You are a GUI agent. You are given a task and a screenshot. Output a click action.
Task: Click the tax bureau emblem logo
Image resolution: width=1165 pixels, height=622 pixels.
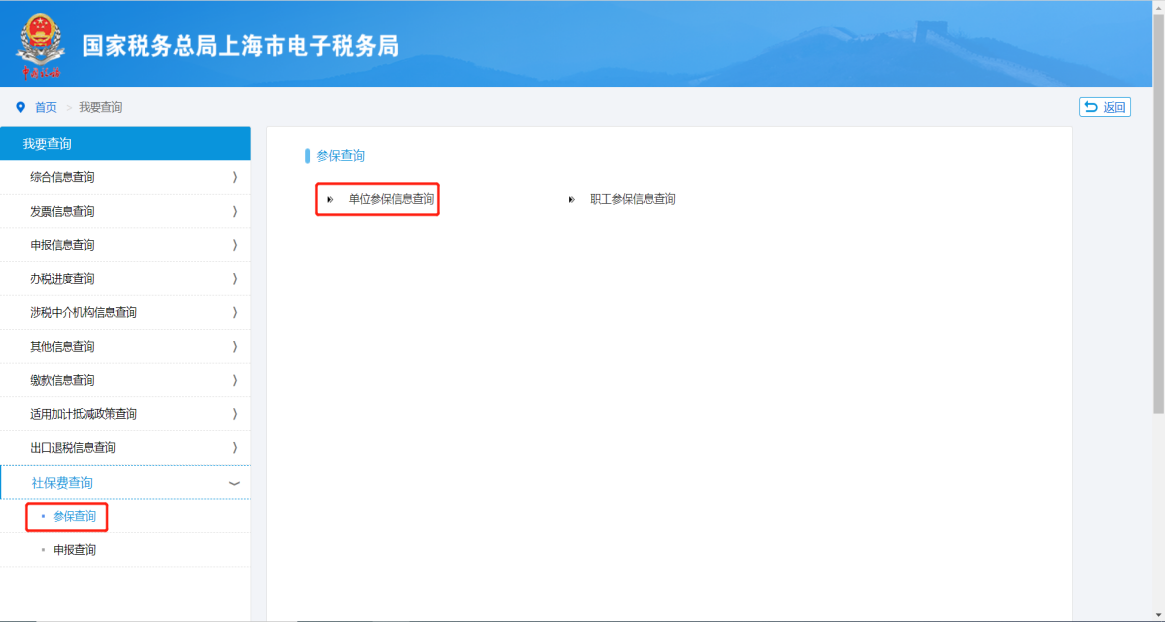click(40, 45)
